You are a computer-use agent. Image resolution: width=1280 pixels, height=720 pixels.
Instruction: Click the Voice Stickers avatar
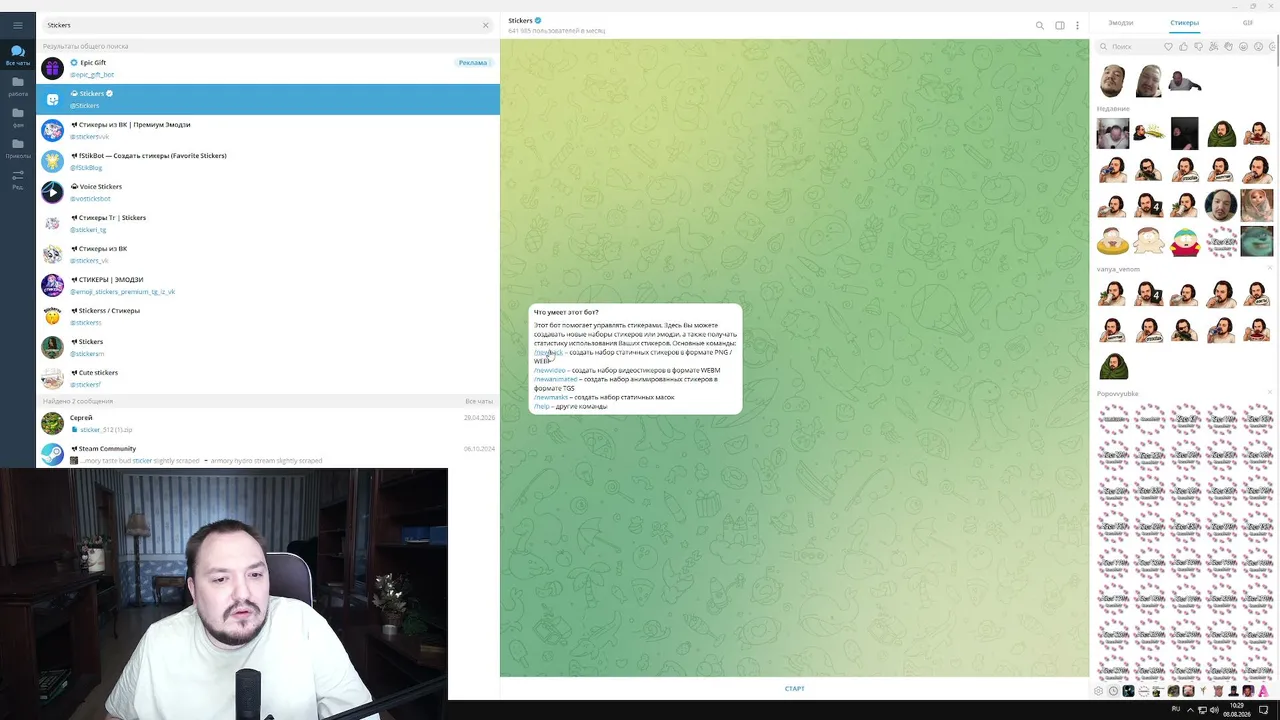point(52,192)
